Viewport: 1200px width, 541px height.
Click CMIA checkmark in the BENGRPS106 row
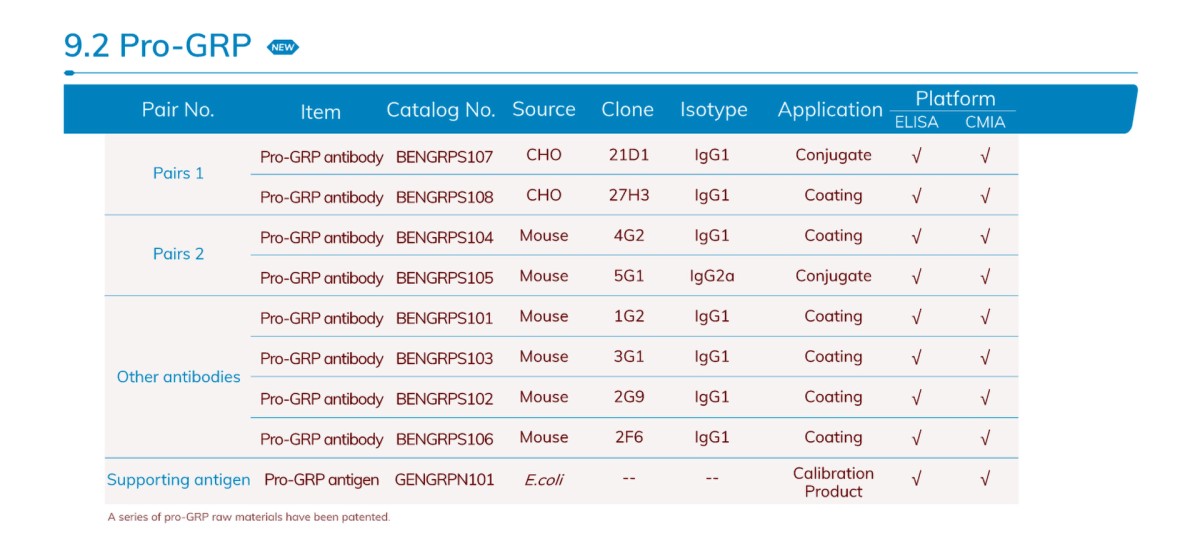985,438
